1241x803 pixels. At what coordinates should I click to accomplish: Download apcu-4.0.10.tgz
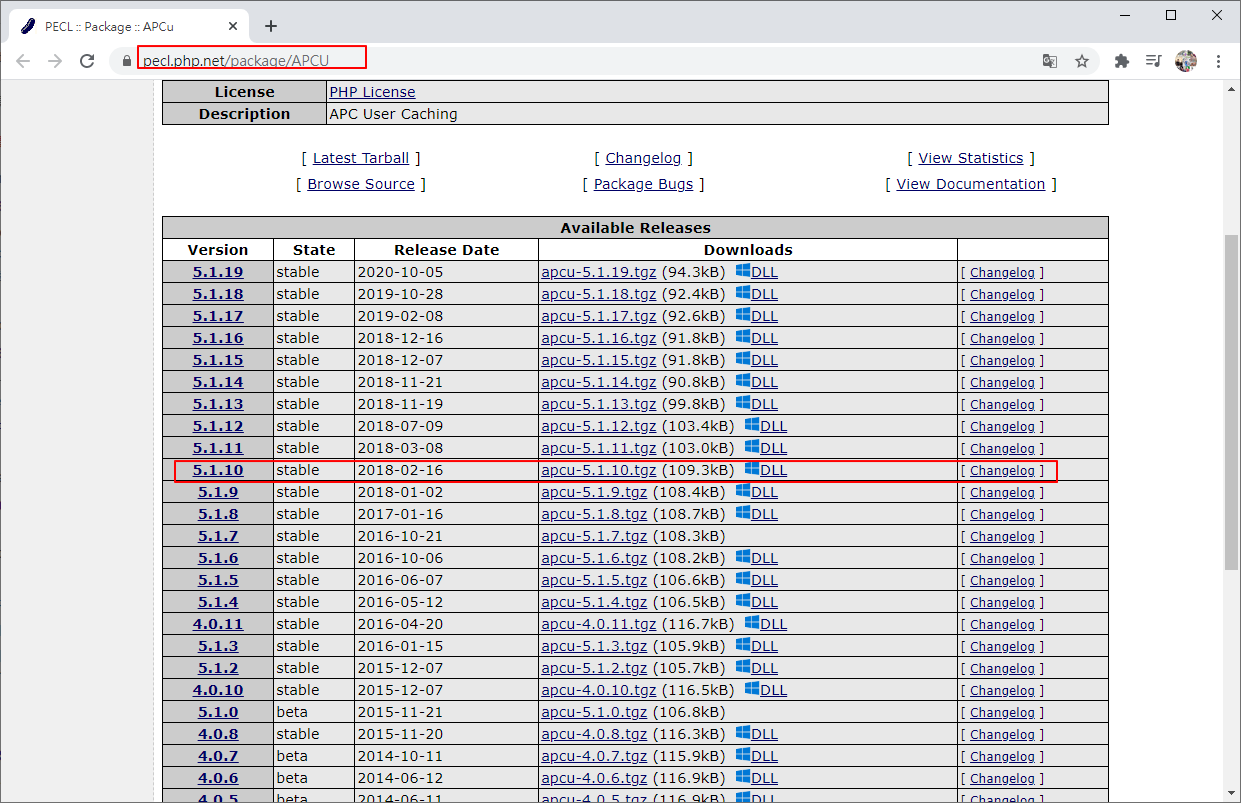[x=598, y=690]
